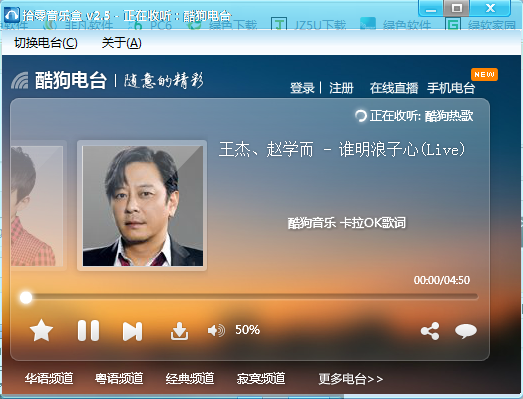Click the app icon in title bar

click(x=12, y=15)
